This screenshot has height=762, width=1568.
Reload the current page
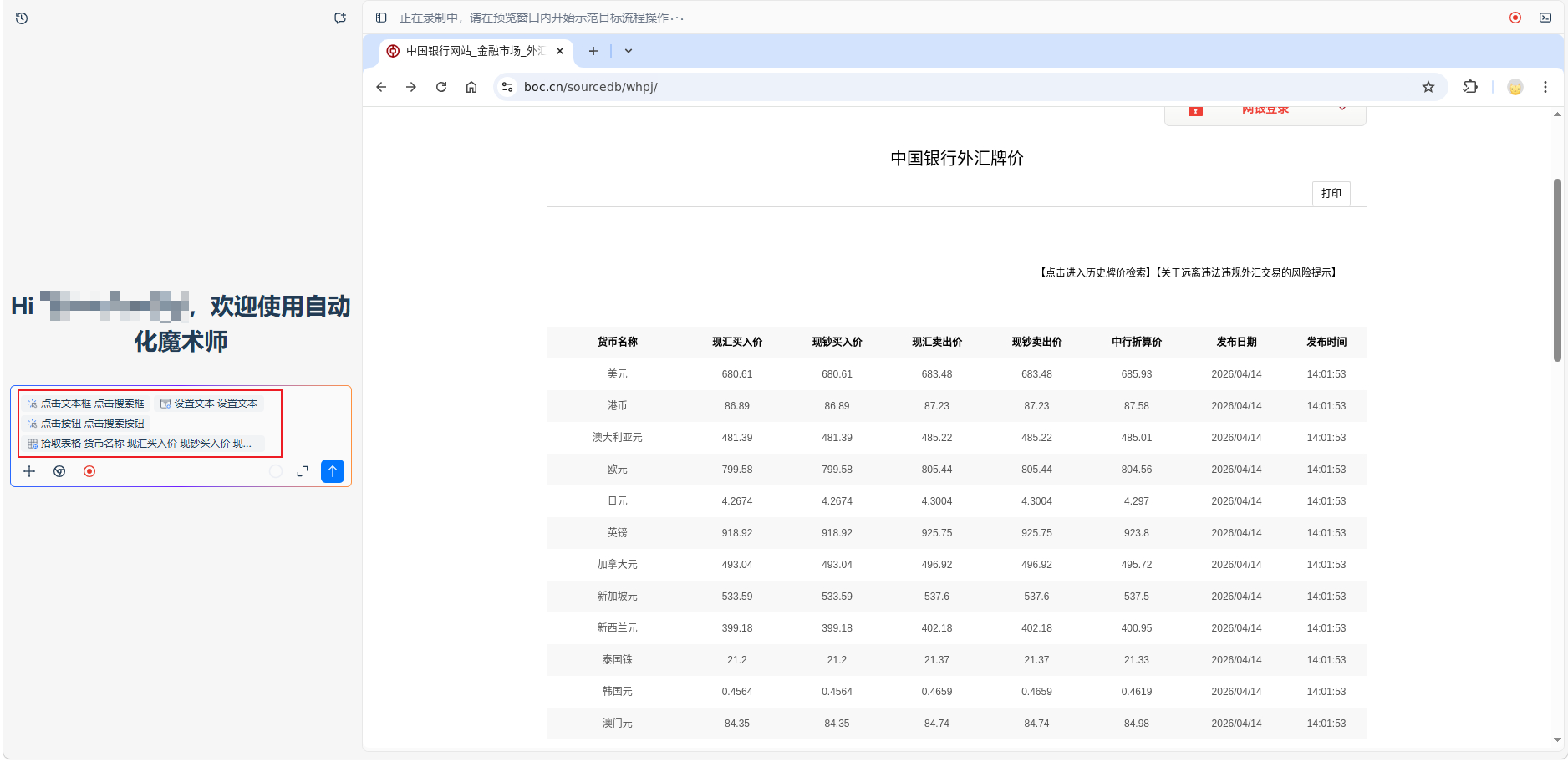tap(441, 87)
